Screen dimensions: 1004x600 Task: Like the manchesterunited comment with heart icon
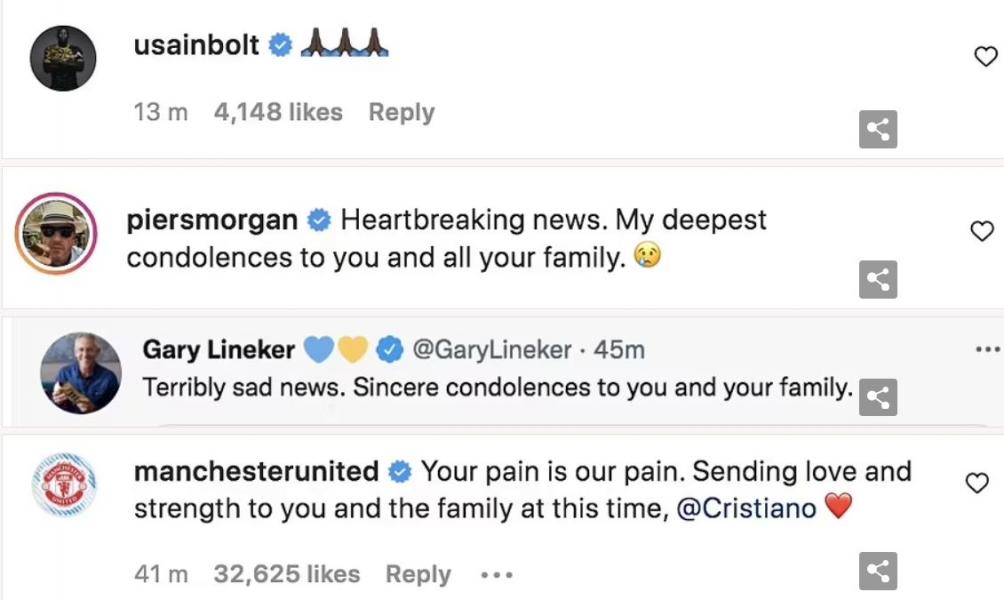point(976,484)
